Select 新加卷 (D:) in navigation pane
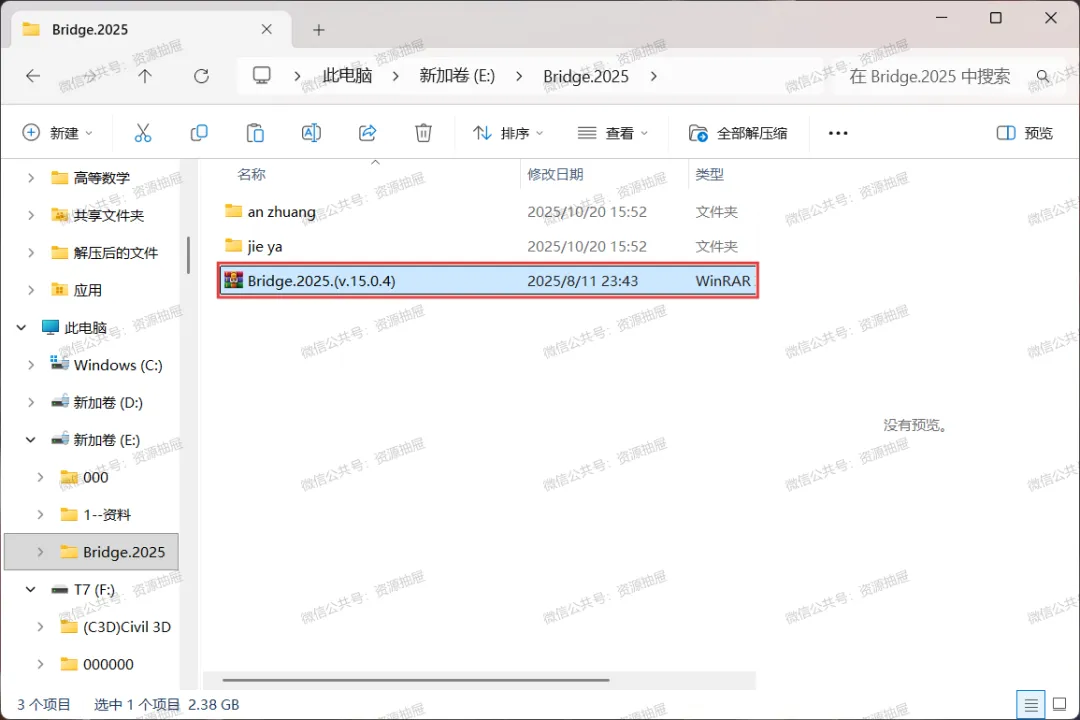 pos(108,402)
